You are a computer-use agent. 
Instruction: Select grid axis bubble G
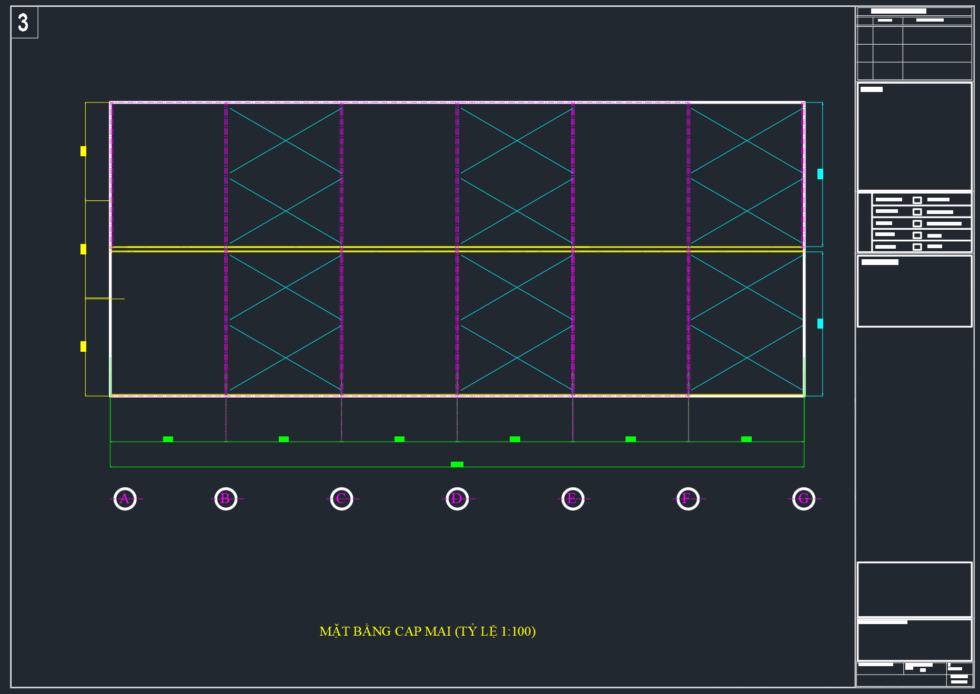(x=804, y=498)
